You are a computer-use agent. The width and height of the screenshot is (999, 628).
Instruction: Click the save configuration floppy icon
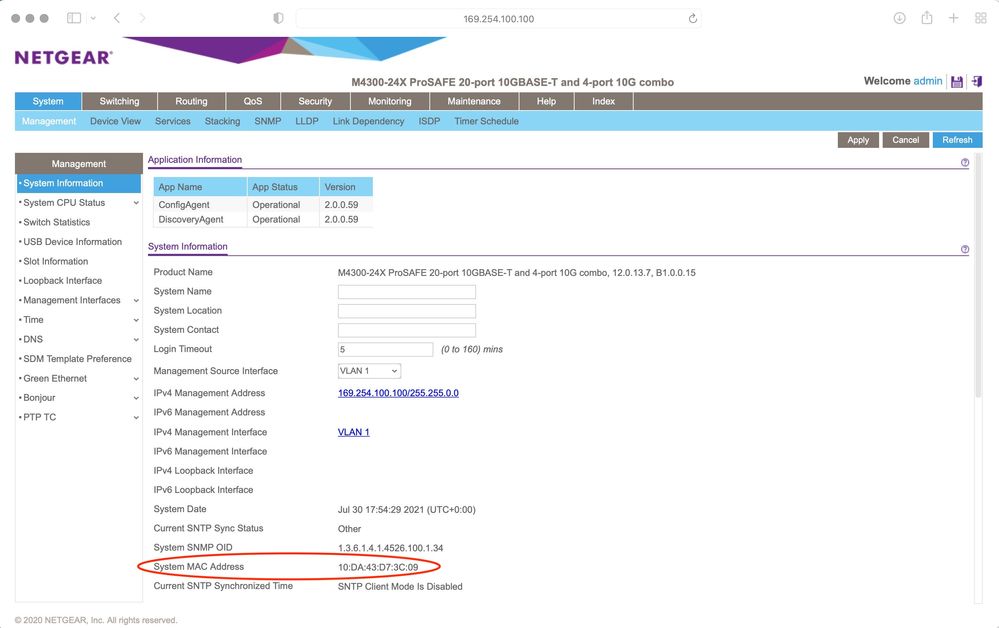[957, 82]
